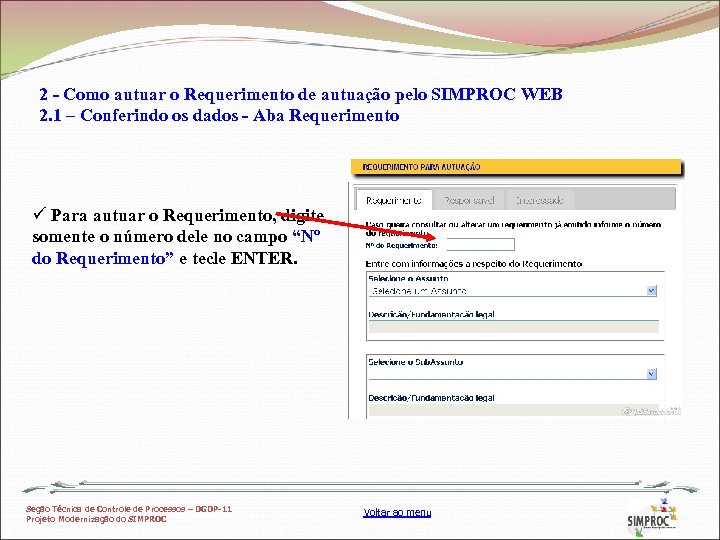Switch to the Responsável tab
The height and width of the screenshot is (540, 720).
[469, 200]
